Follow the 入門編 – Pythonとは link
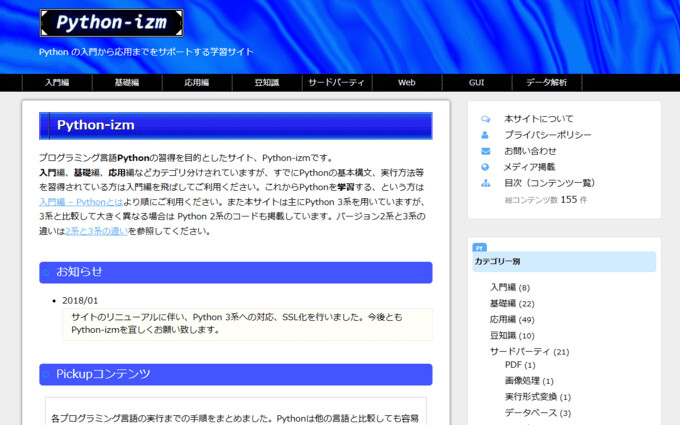Image resolution: width=680 pixels, height=425 pixels. click(81, 202)
